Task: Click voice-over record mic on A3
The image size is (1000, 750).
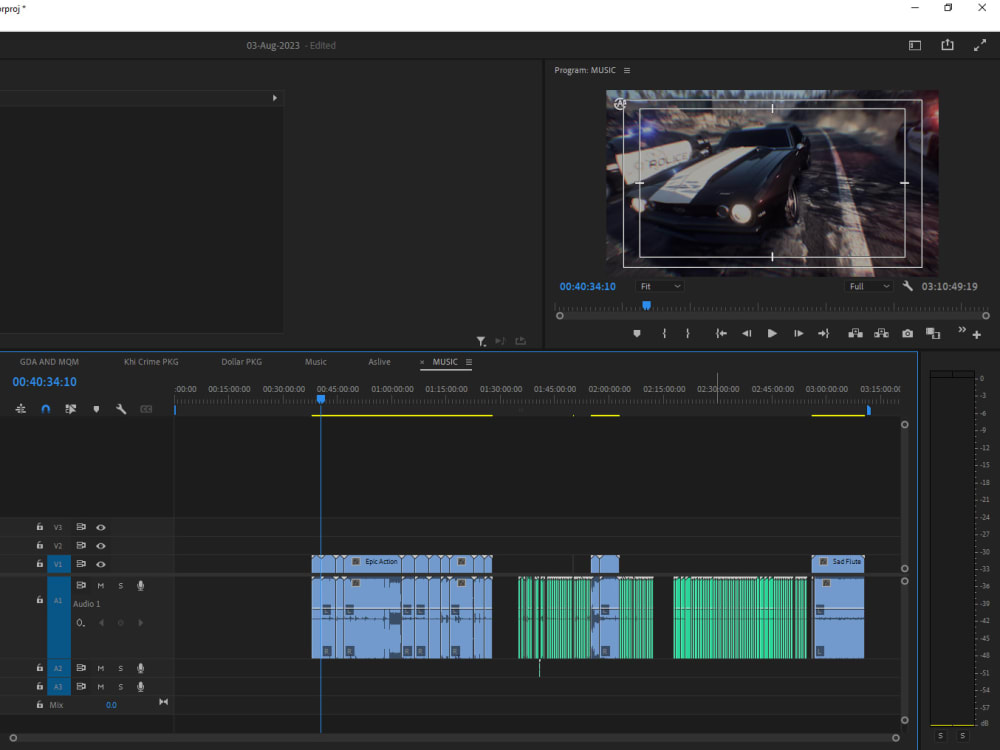Action: pos(140,687)
